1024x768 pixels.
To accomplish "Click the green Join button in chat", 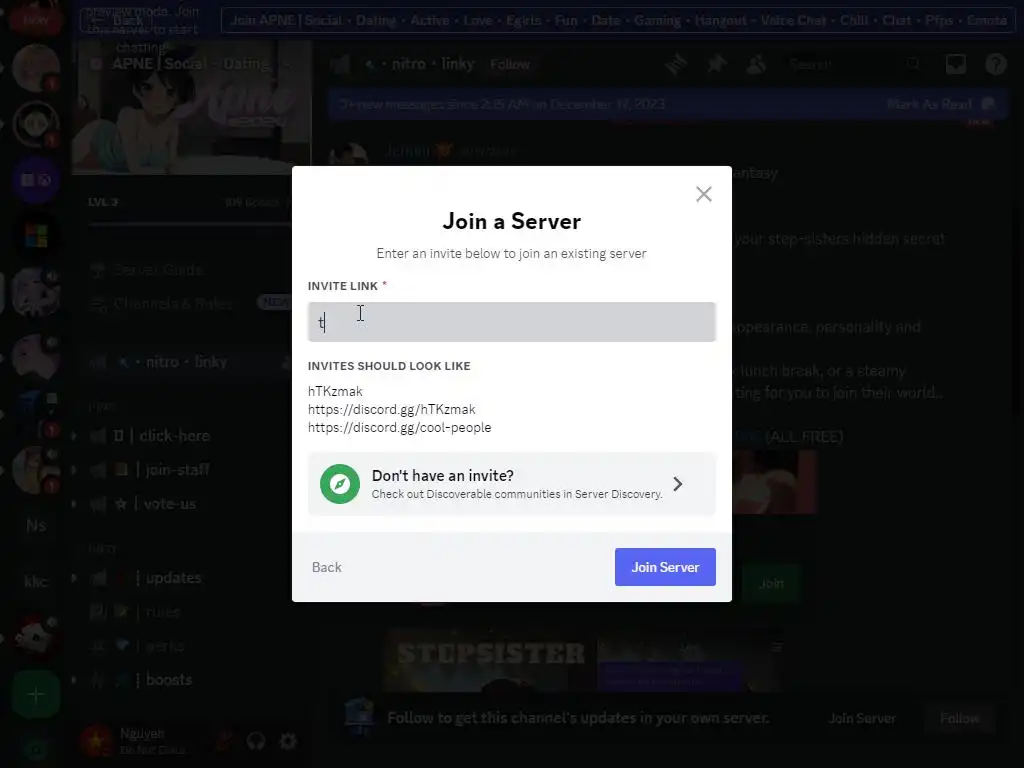I will (771, 583).
